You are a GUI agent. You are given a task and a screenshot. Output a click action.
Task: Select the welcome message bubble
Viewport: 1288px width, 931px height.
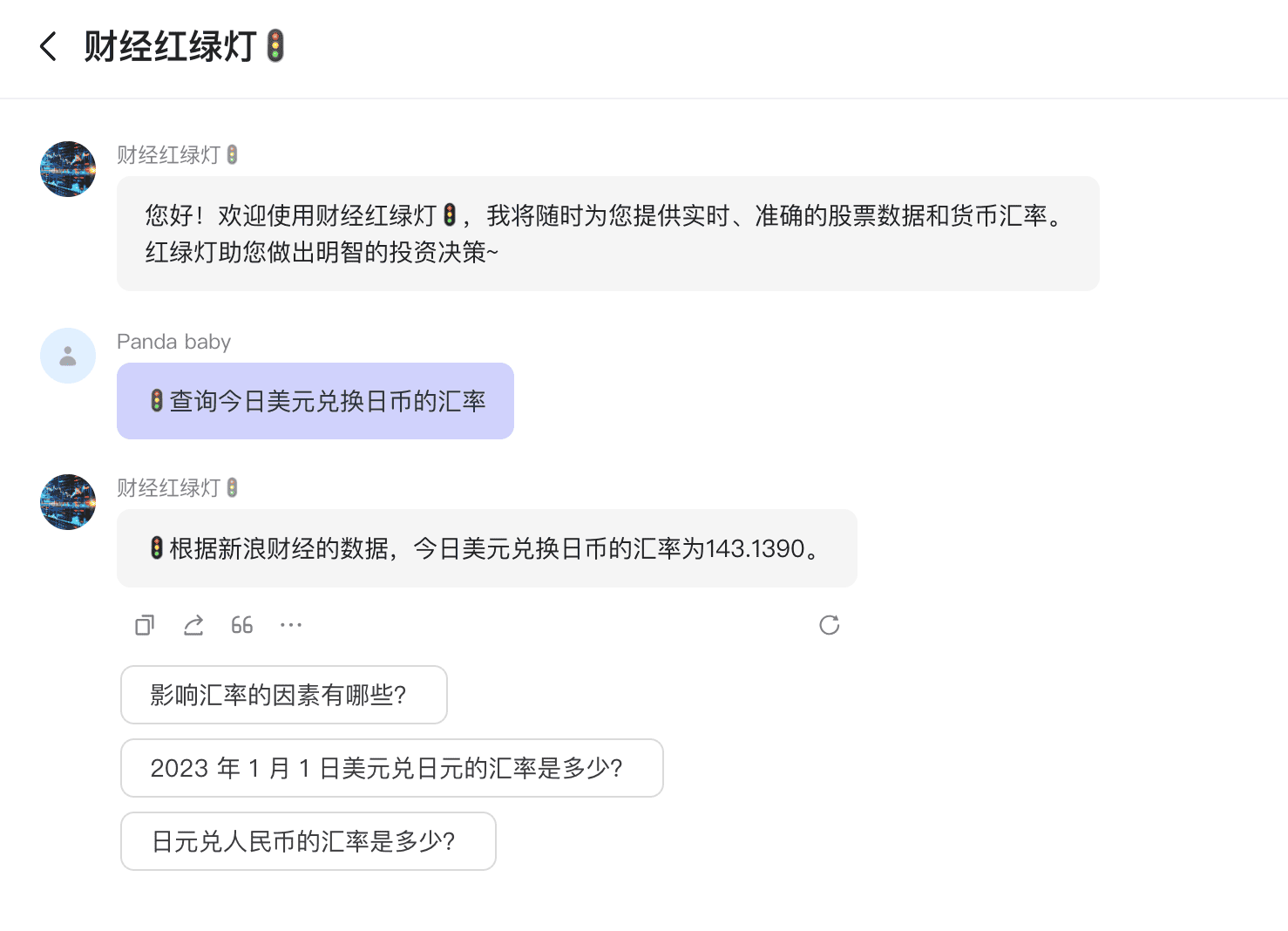607,234
